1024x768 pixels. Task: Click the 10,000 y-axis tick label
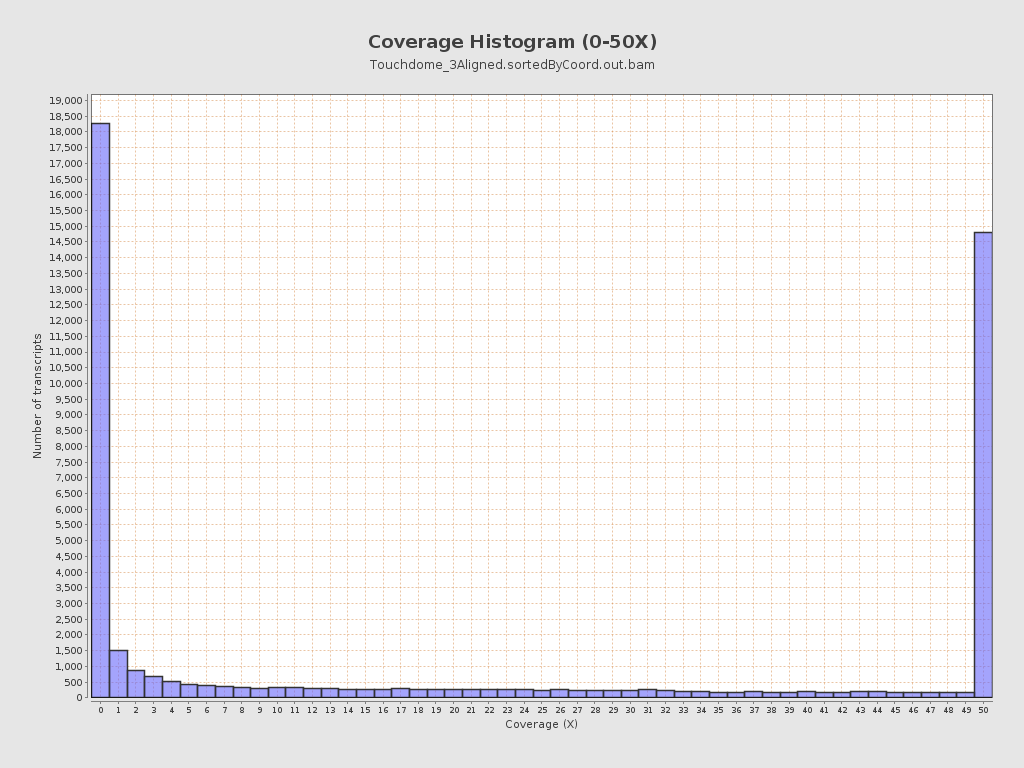pyautogui.click(x=65, y=384)
